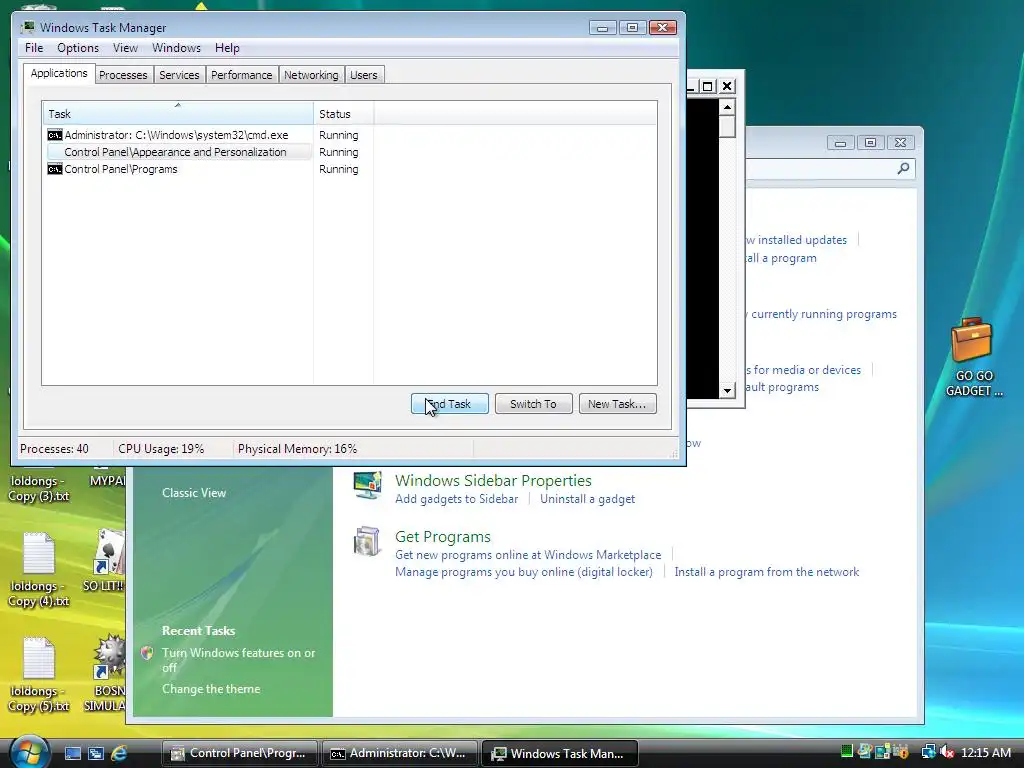The height and width of the screenshot is (768, 1024).
Task: Open the Help menu in Task Manager
Action: tap(227, 48)
